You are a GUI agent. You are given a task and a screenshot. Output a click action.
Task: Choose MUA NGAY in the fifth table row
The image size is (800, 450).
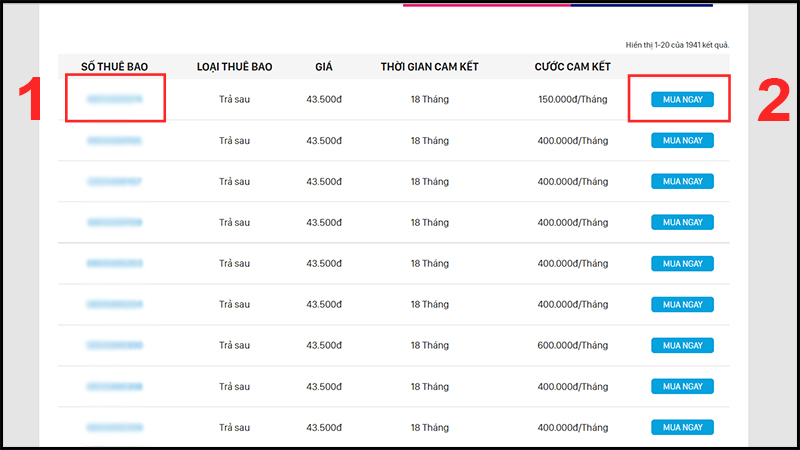pos(682,263)
